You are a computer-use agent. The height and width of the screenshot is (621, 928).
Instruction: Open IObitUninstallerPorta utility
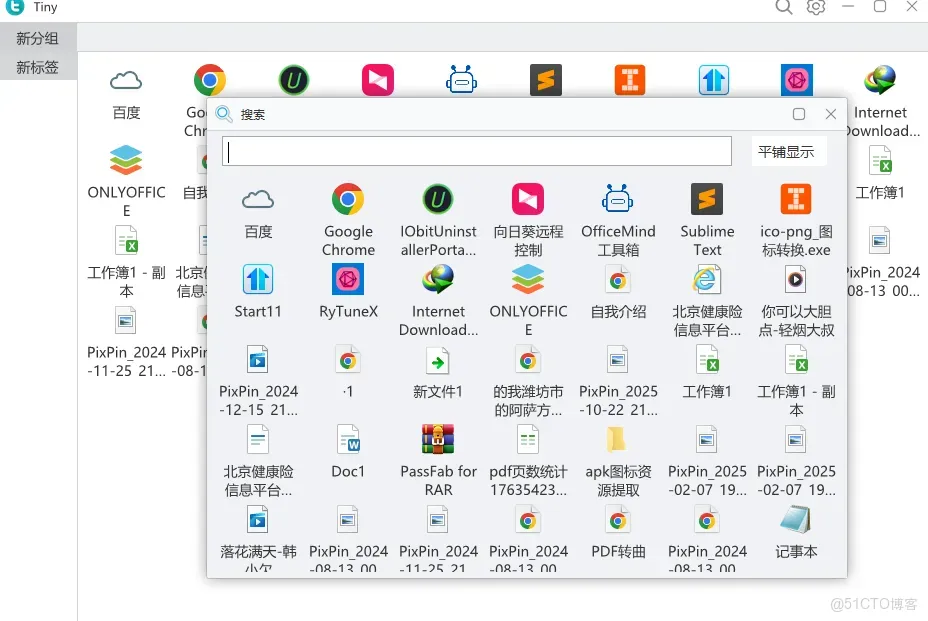(438, 199)
